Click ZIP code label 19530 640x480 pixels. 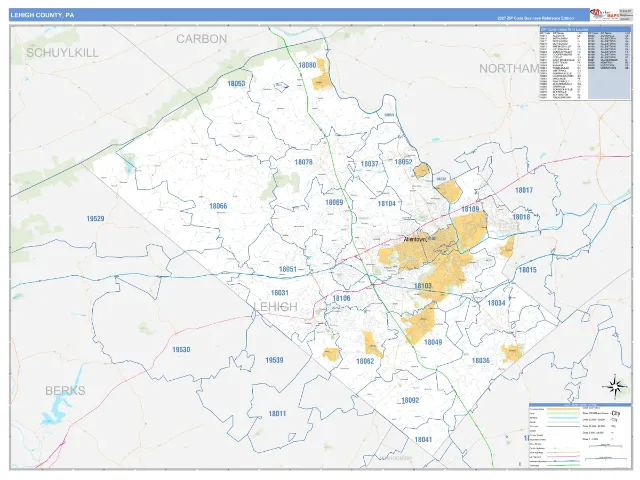(181, 350)
